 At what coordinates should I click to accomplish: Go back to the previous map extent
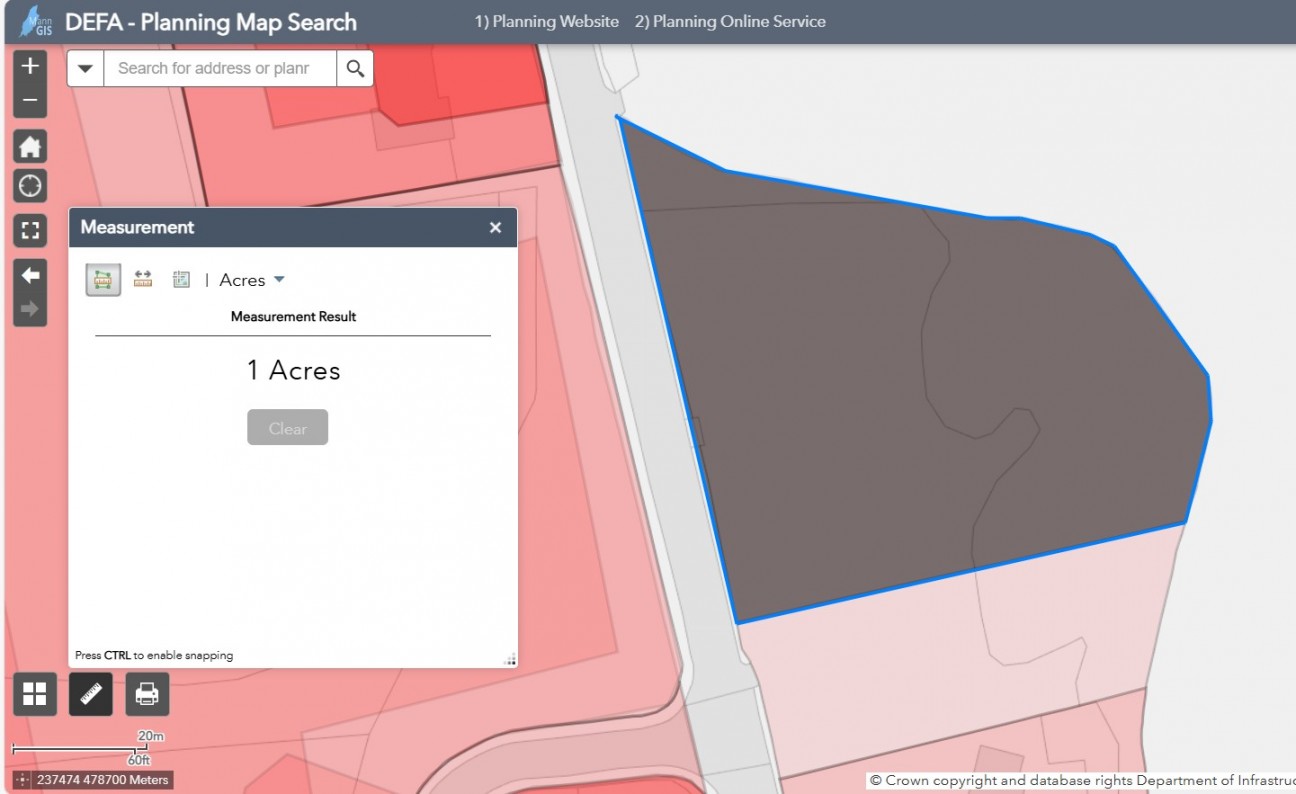30,275
